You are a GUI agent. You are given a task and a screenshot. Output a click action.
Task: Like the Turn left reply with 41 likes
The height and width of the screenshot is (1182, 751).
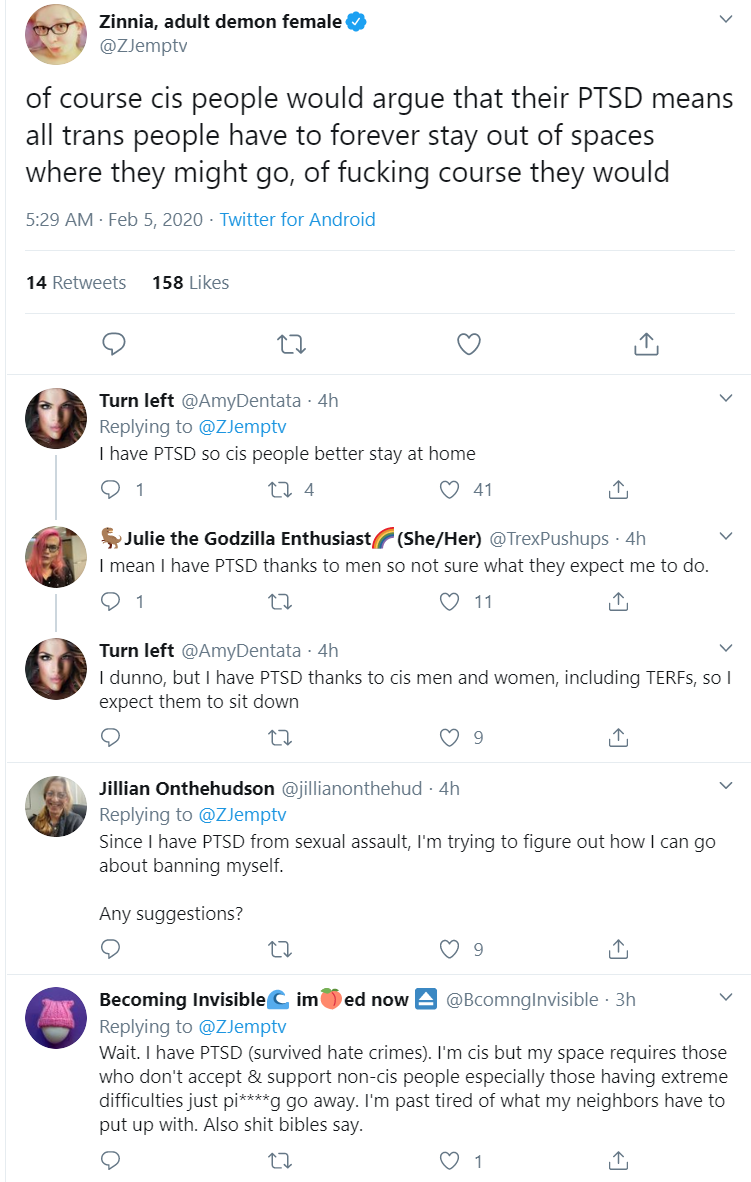click(450, 490)
